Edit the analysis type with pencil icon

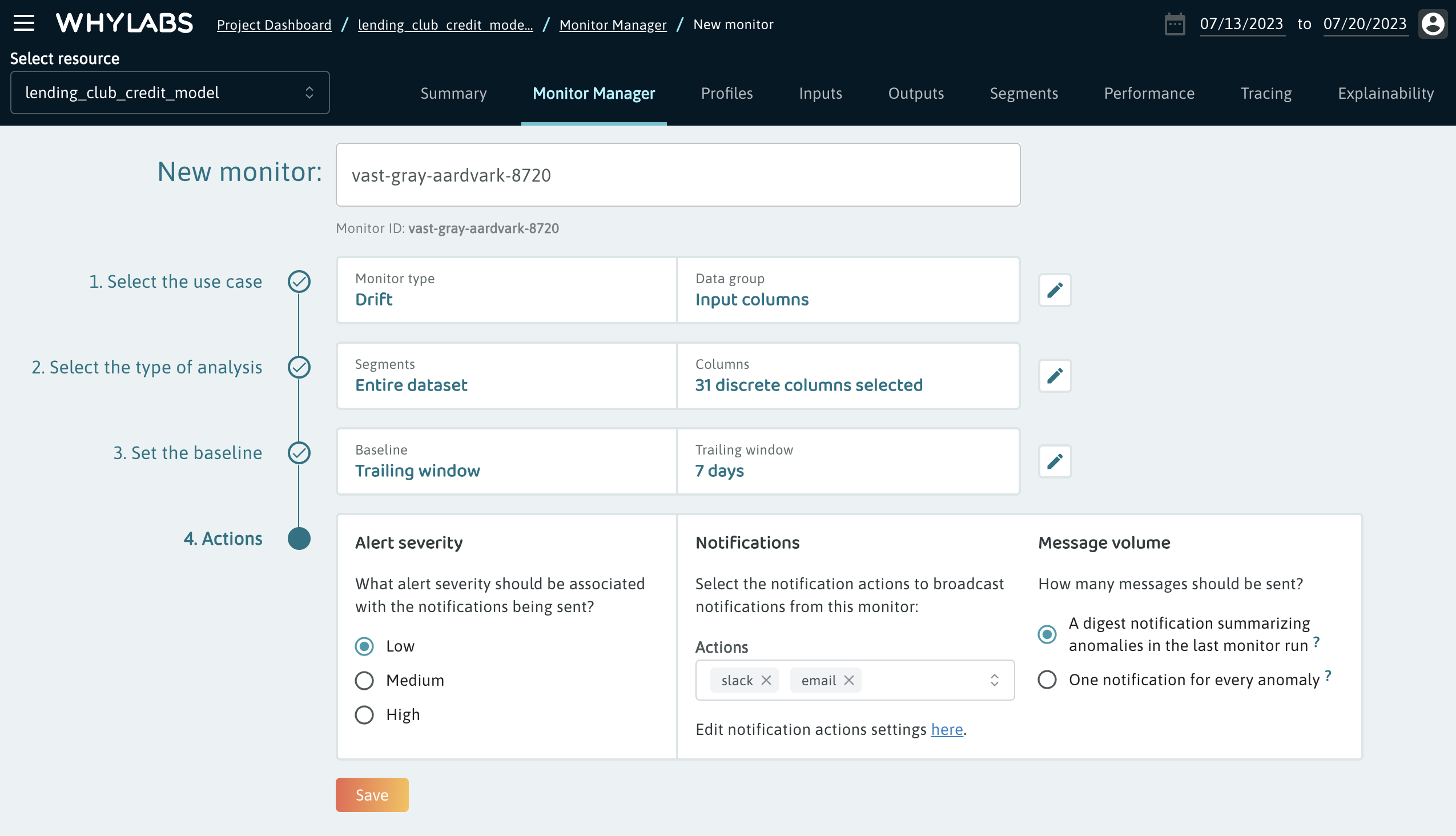[1054, 376]
